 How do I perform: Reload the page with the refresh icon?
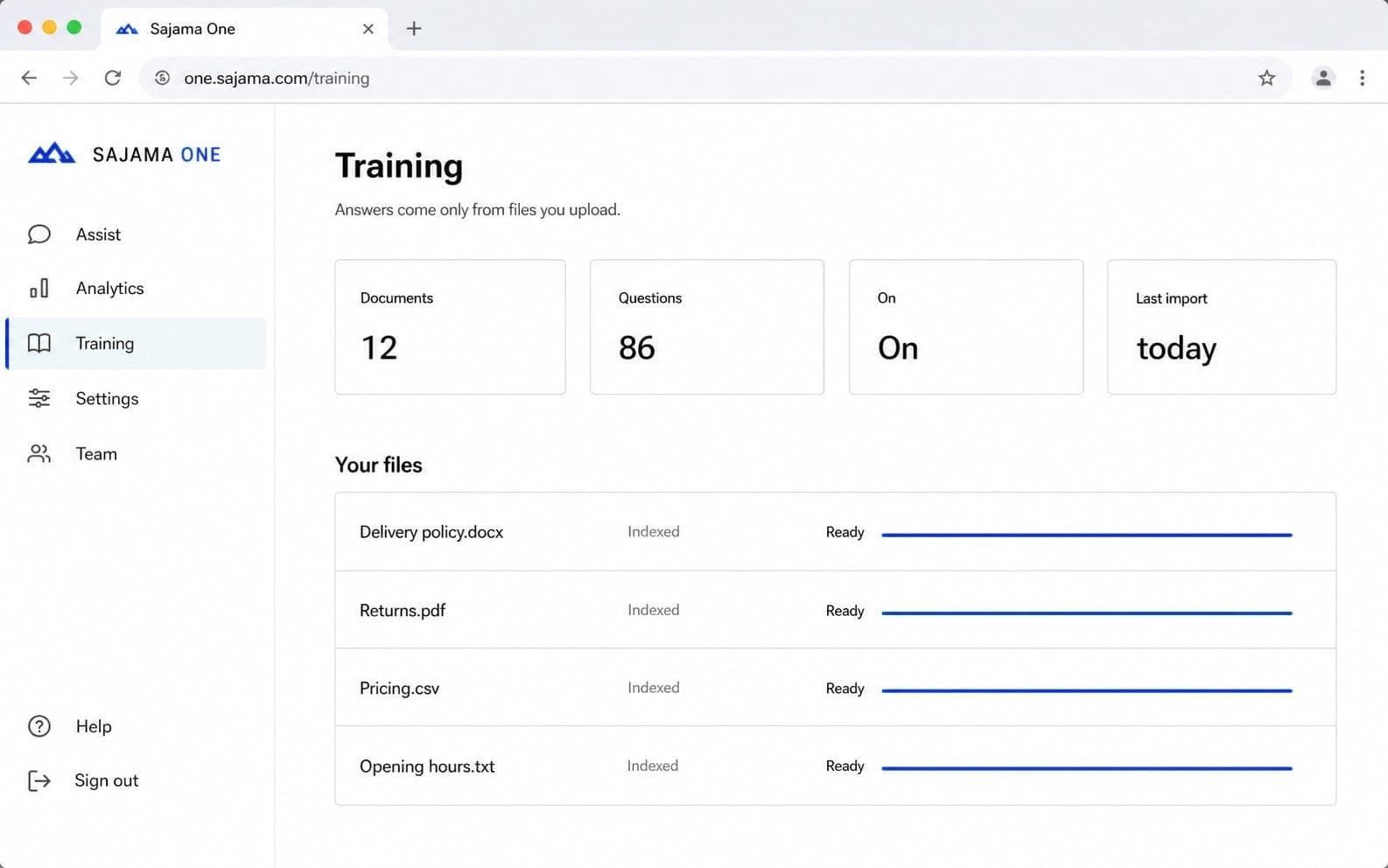(113, 78)
